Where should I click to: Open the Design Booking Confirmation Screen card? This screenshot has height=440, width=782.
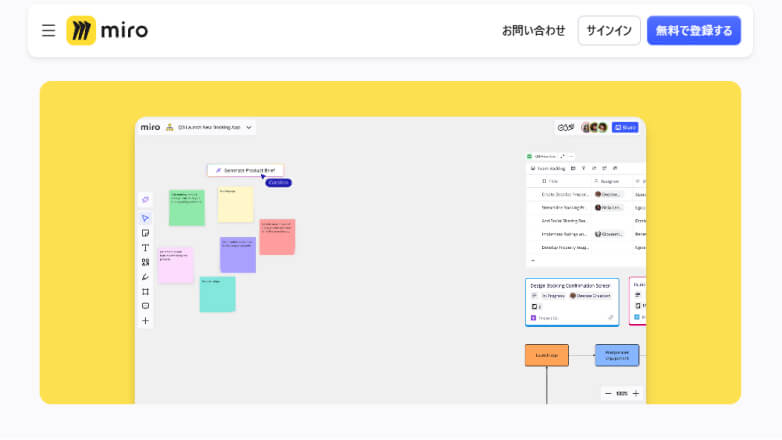(572, 302)
